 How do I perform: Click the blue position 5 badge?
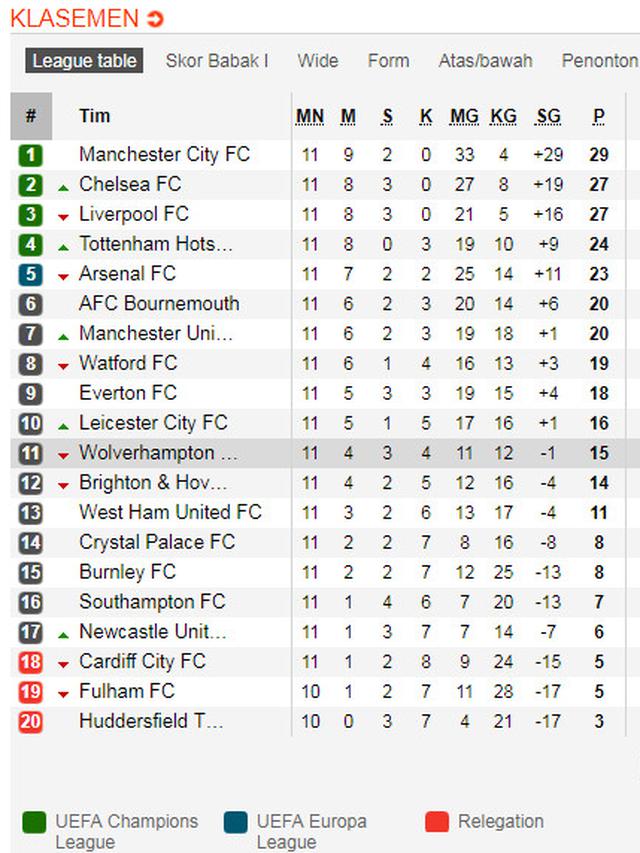point(31,274)
